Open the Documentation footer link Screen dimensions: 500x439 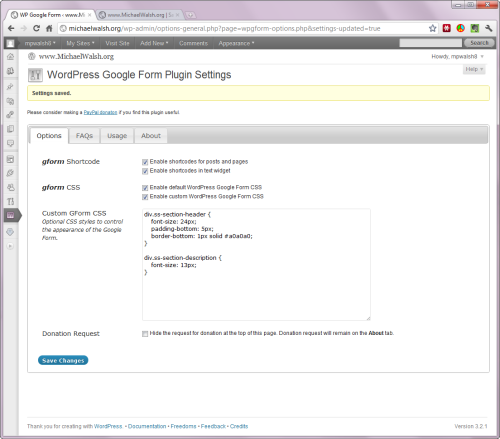pos(147,426)
